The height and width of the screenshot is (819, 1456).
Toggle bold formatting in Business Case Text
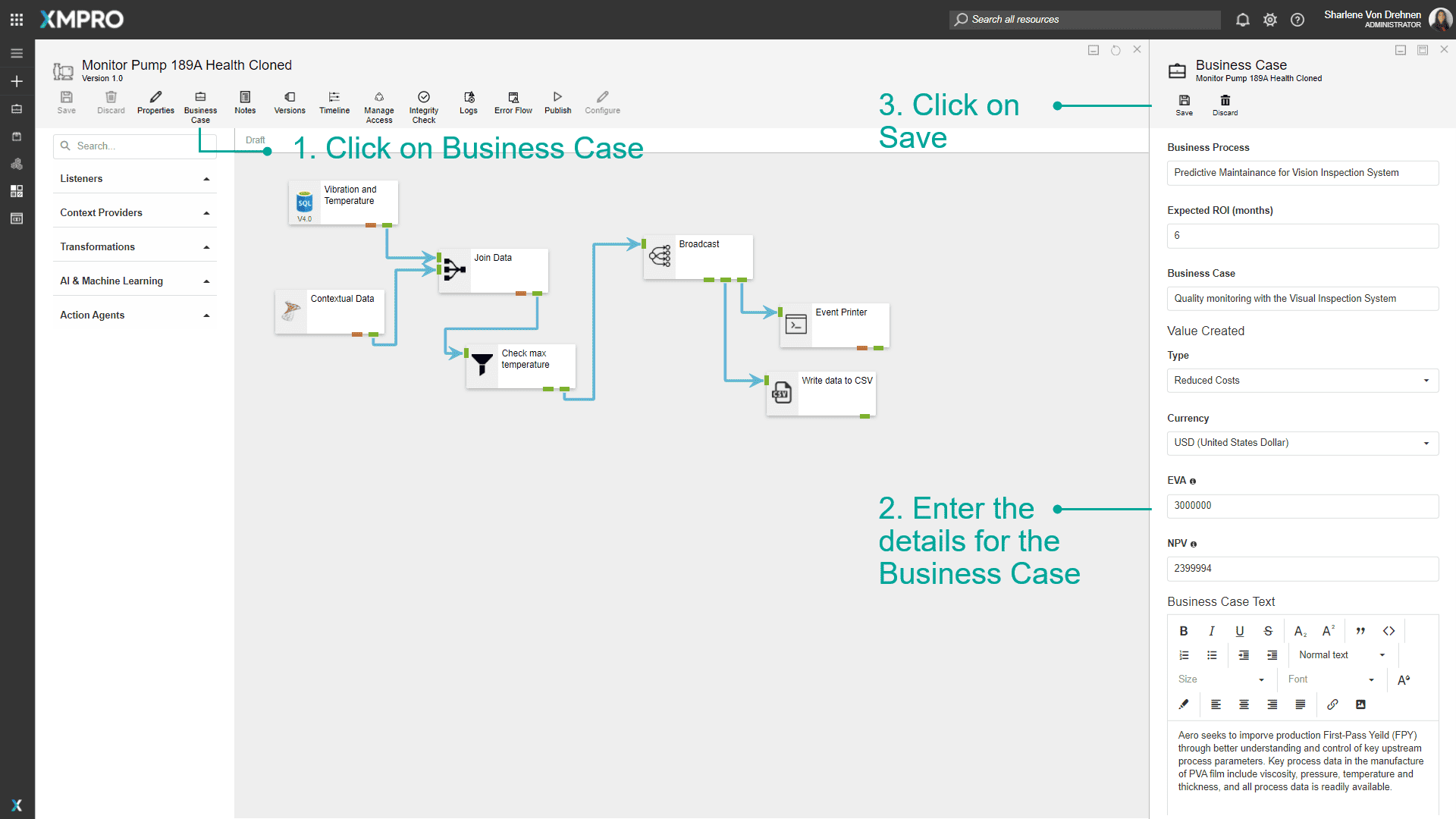click(x=1183, y=630)
